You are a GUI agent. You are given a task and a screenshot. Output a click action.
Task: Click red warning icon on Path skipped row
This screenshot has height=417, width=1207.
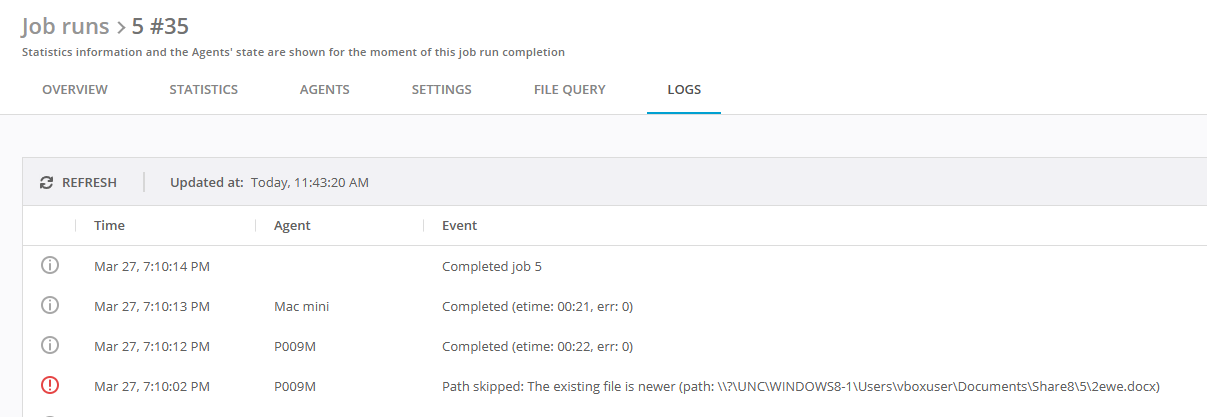[x=50, y=386]
